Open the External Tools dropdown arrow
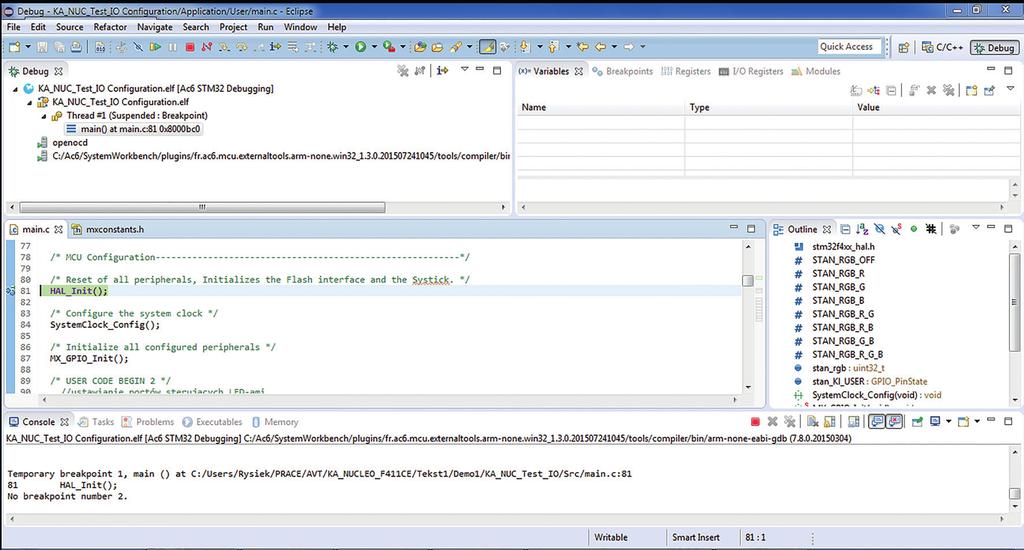 402,47
